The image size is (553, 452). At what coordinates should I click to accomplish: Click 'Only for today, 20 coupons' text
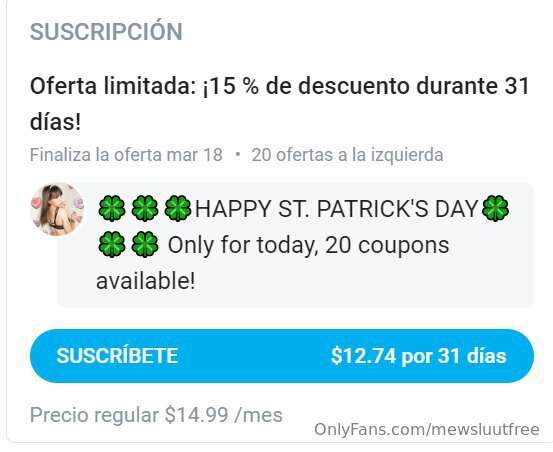click(308, 245)
